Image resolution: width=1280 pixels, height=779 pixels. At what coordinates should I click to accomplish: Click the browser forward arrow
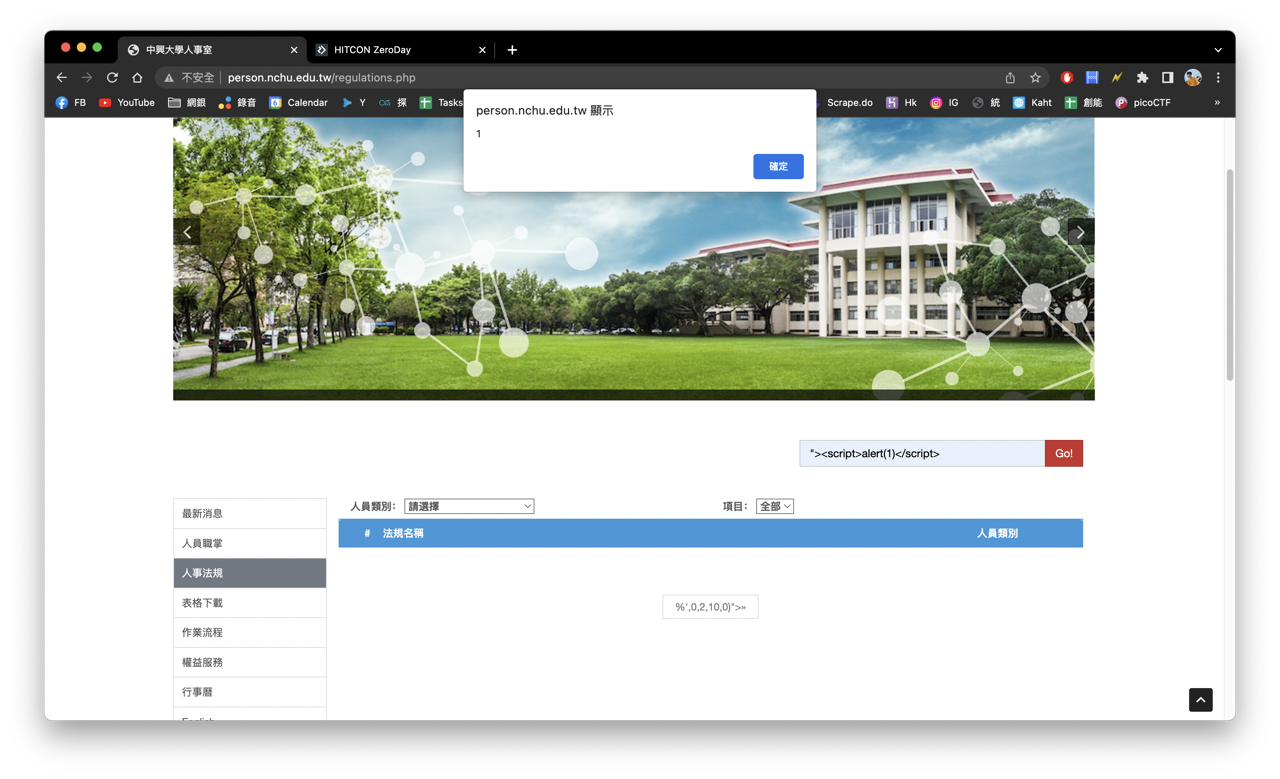87,77
